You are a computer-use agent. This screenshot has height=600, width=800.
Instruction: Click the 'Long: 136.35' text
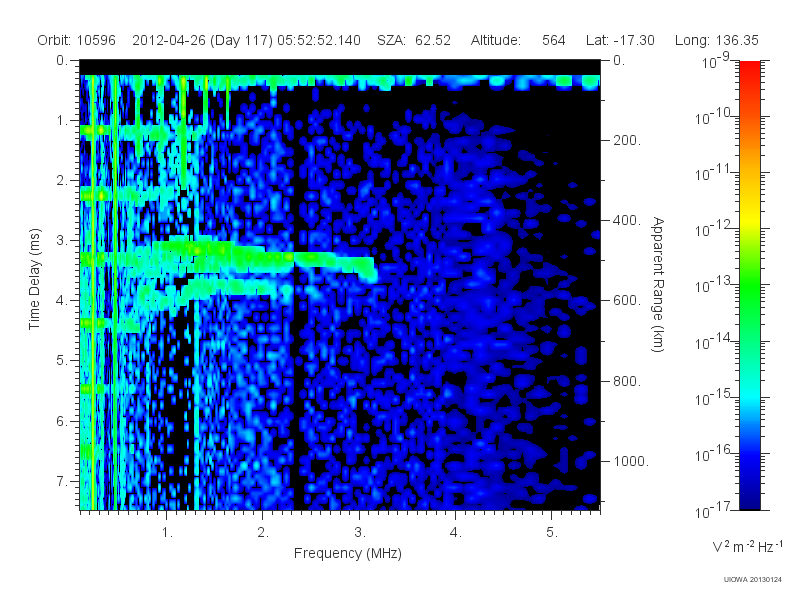716,40
